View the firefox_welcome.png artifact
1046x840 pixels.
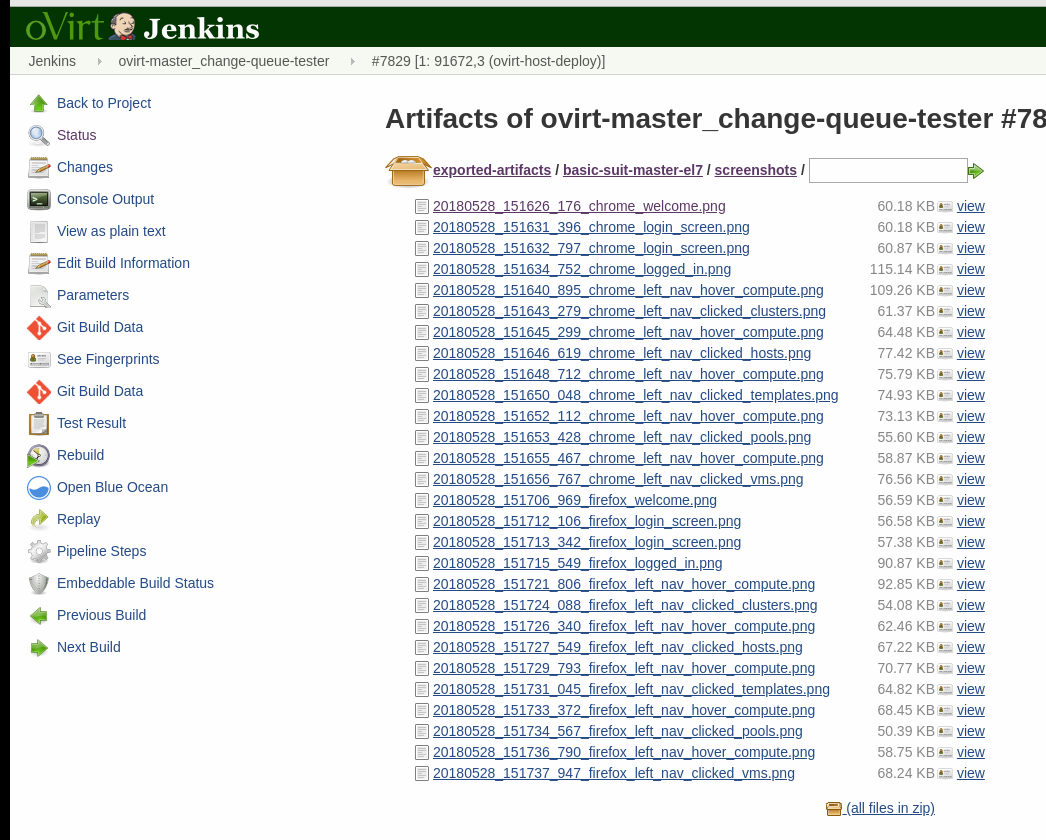click(970, 500)
